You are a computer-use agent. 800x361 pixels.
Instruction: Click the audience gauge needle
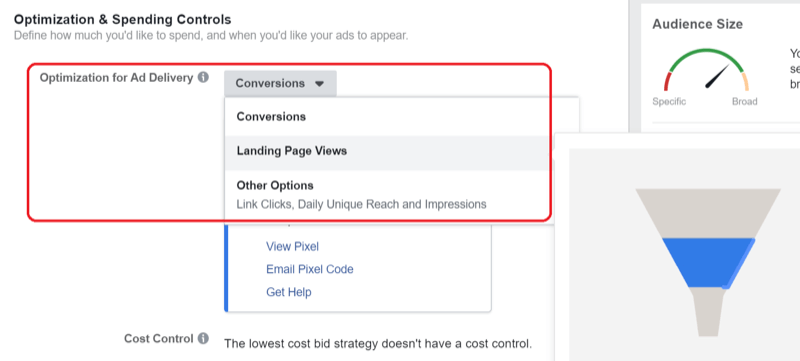[717, 76]
